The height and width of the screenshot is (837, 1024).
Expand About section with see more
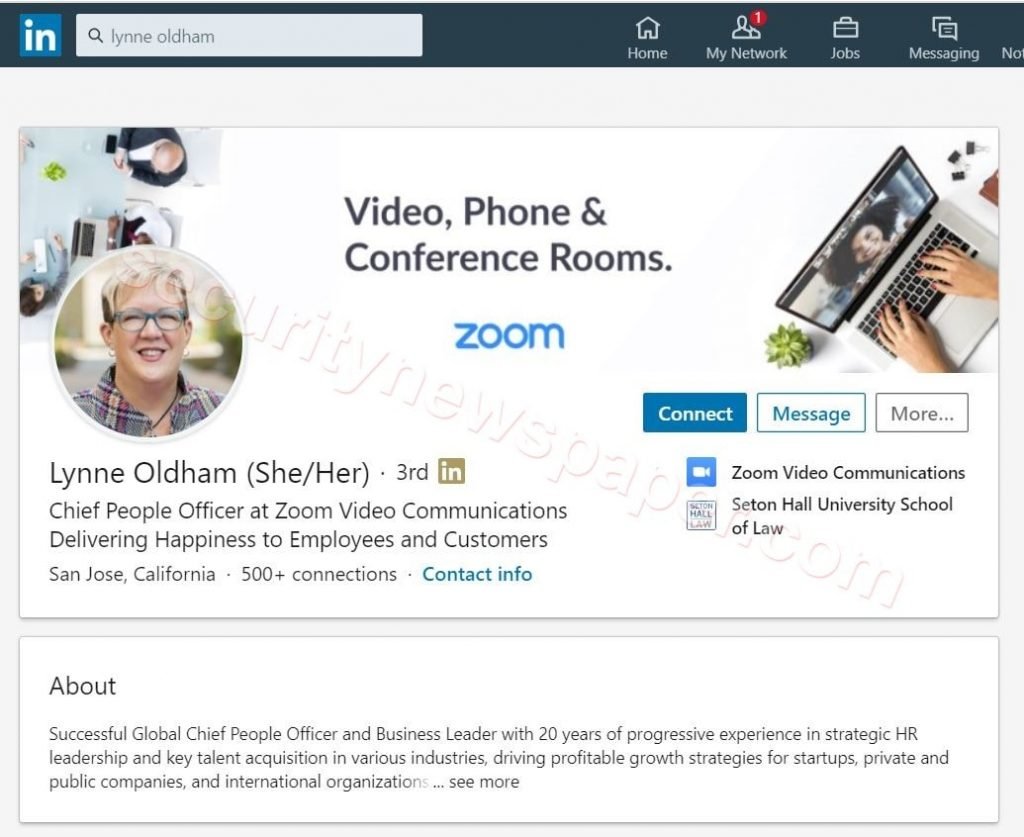click(484, 782)
